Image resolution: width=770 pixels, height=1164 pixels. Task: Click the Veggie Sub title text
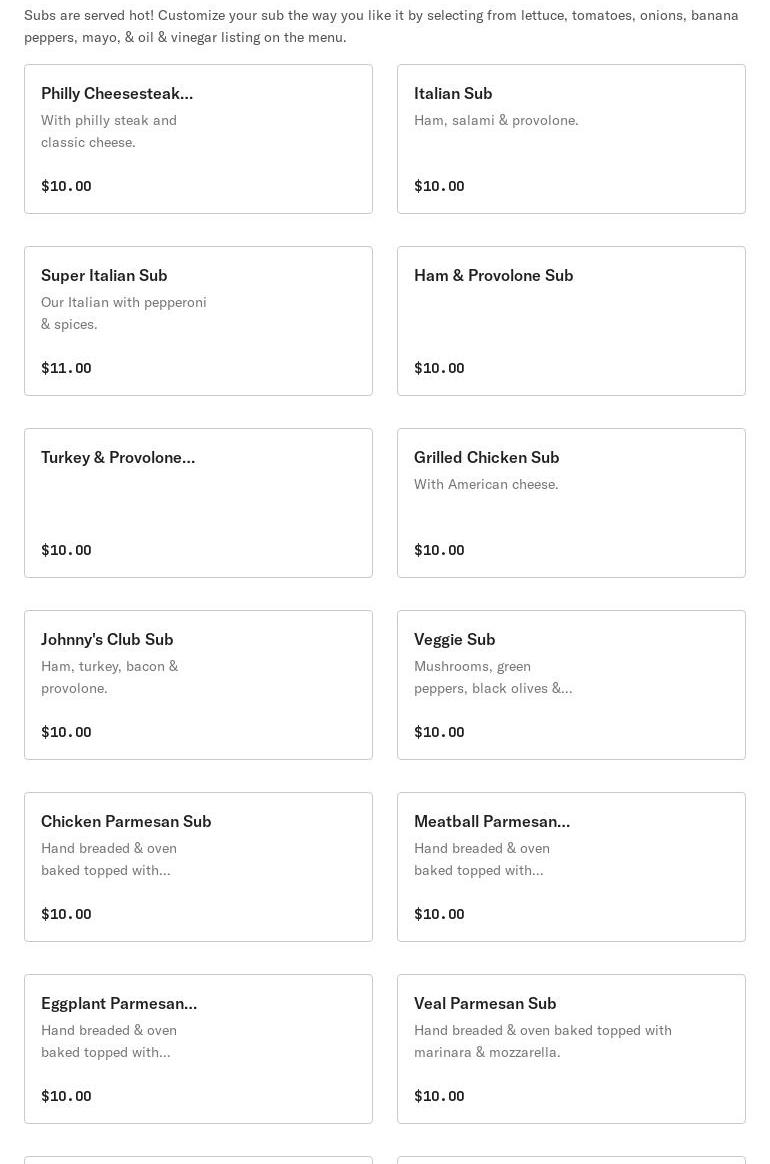(x=454, y=639)
